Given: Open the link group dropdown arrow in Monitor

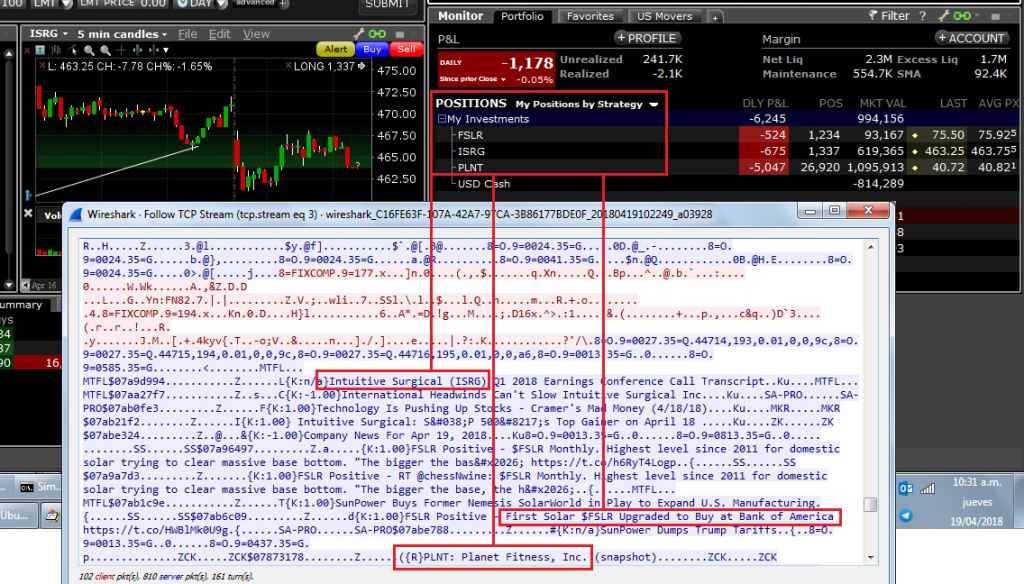Looking at the screenshot, I should (x=978, y=14).
